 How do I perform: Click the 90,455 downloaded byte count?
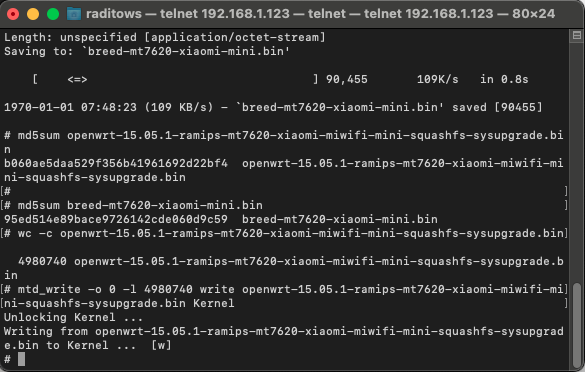click(347, 79)
